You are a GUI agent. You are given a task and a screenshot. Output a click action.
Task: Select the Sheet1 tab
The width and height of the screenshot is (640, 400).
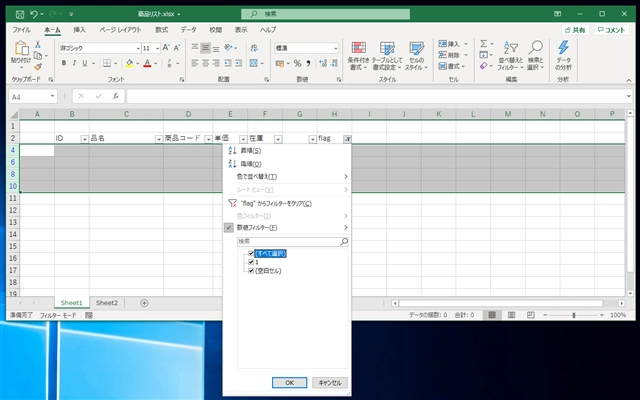coord(71,303)
